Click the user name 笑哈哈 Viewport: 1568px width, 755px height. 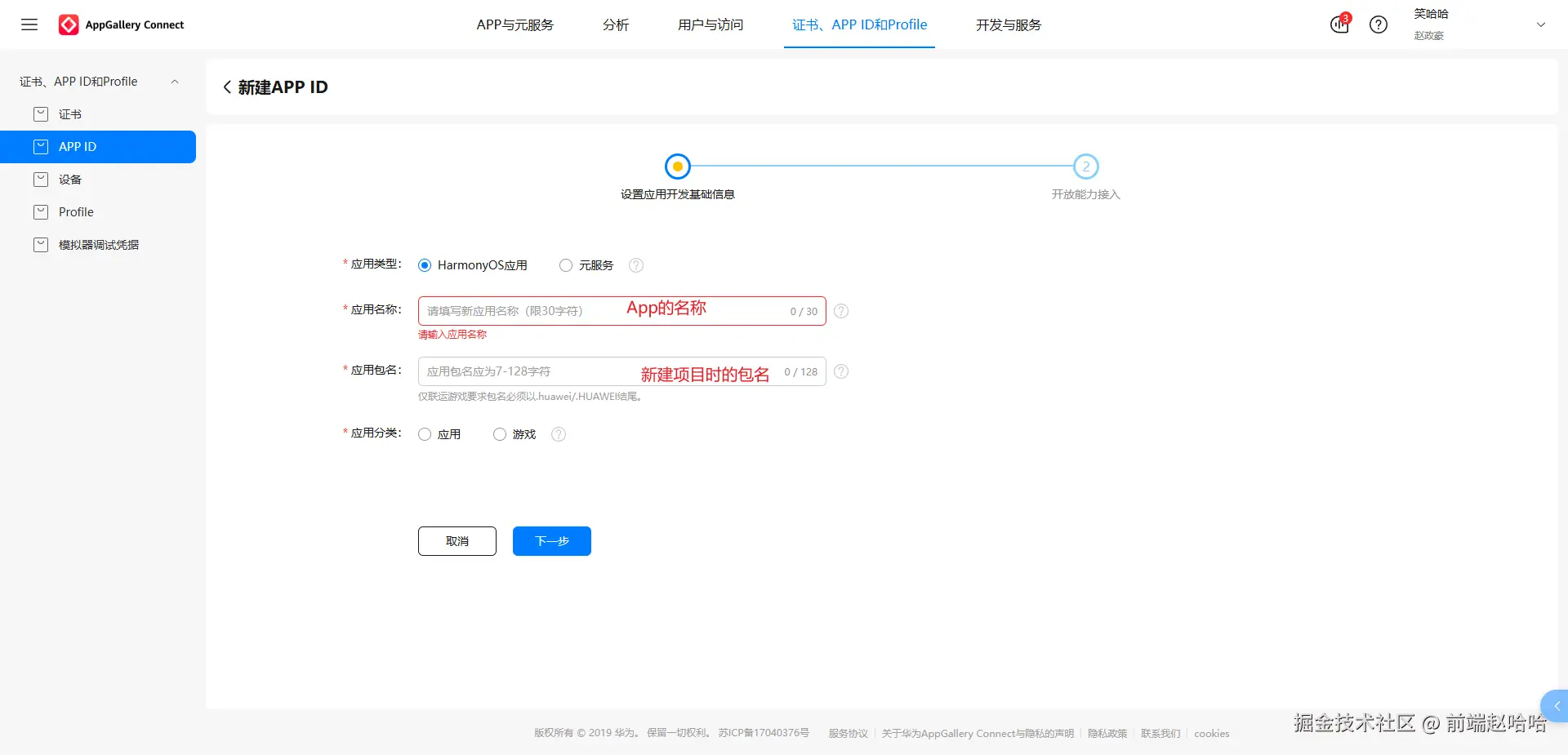(1431, 14)
